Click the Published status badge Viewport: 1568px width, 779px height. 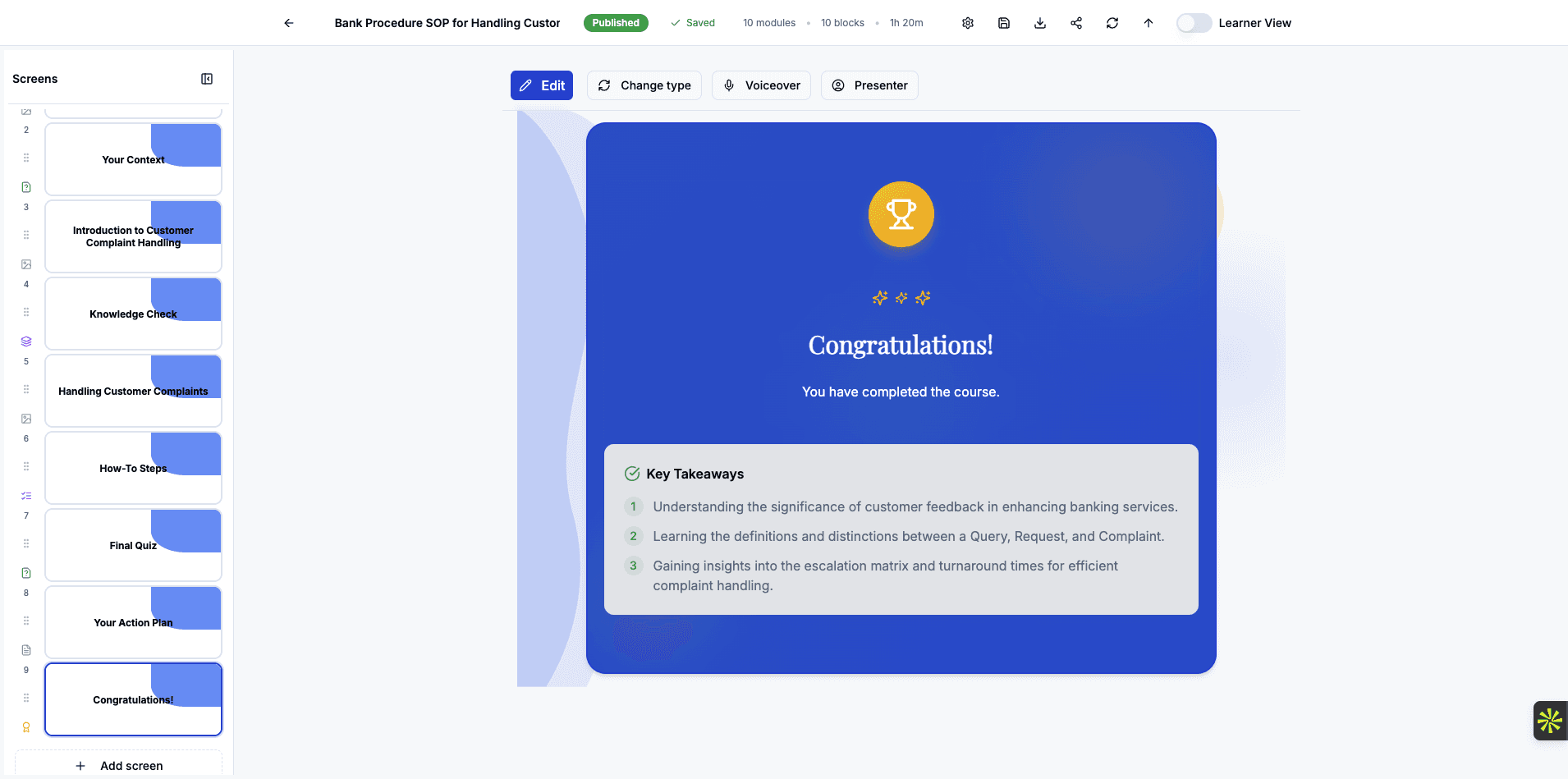pos(616,22)
